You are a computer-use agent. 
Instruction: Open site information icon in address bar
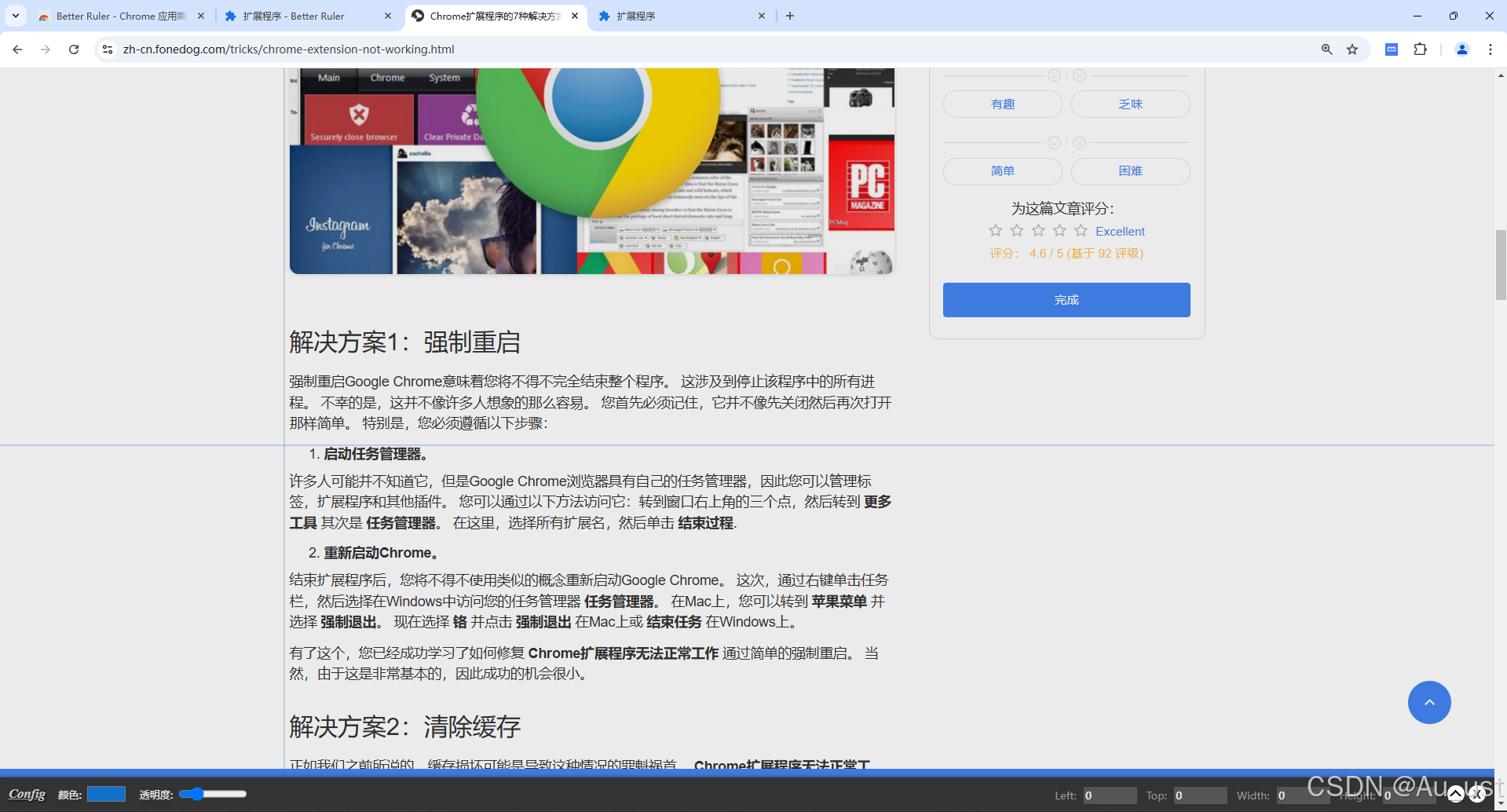[x=108, y=49]
